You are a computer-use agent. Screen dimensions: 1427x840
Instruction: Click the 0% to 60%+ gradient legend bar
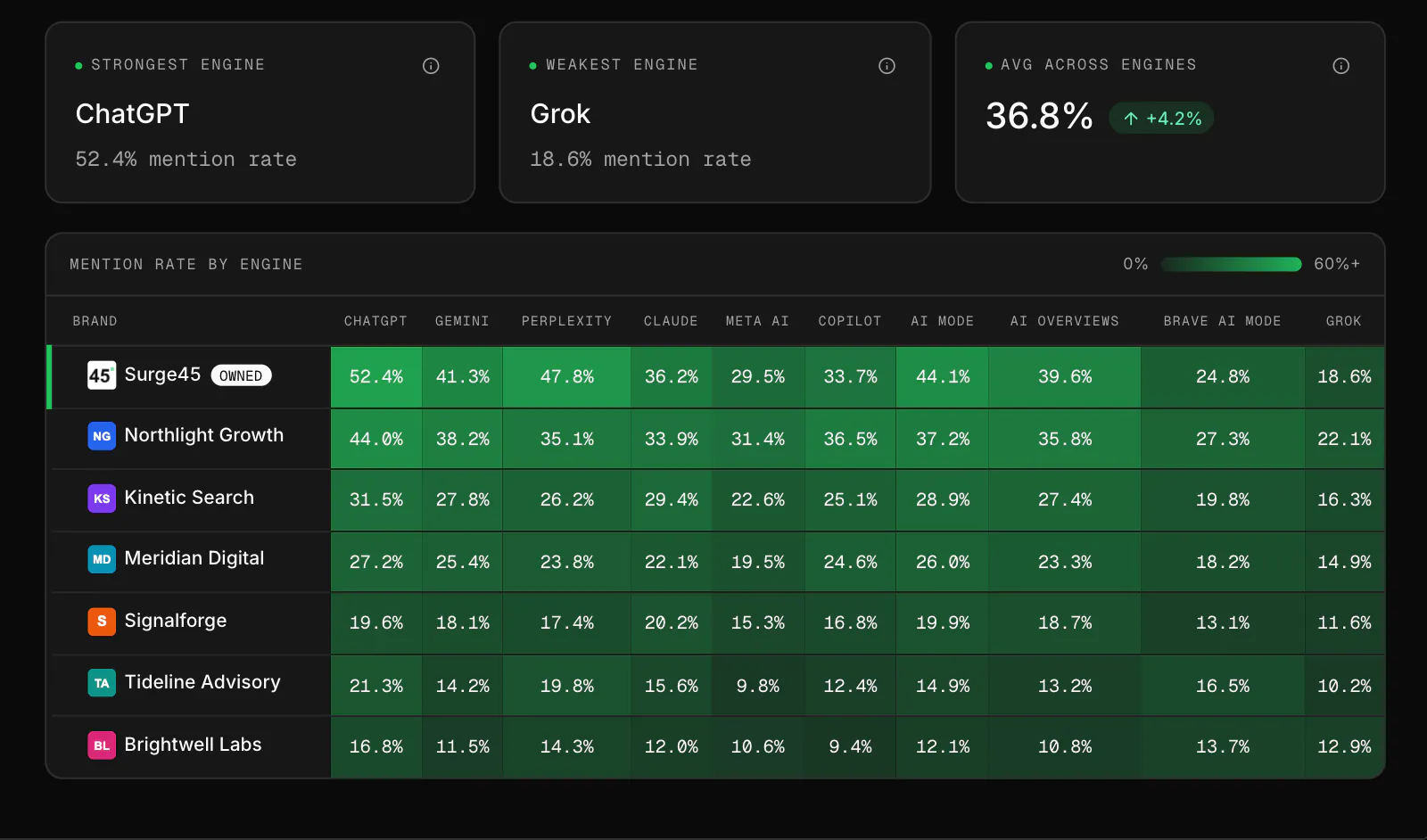[x=1231, y=264]
